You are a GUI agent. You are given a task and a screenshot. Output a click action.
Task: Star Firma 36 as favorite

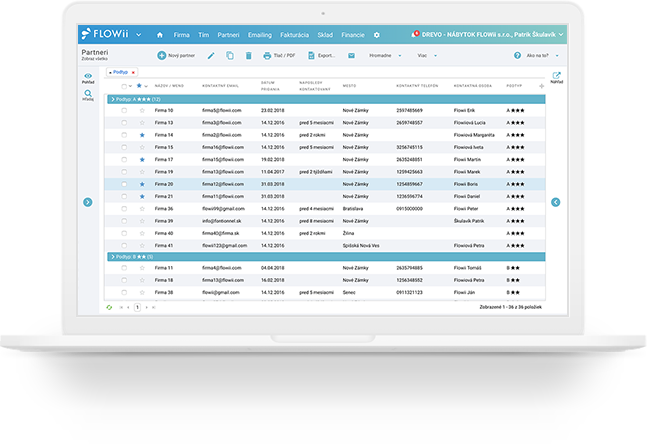[142, 209]
